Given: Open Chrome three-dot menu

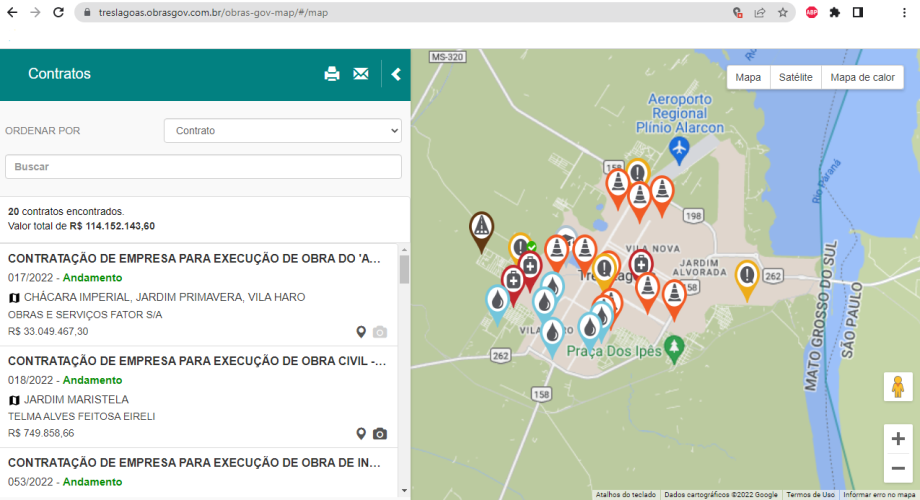Looking at the screenshot, I should click(904, 12).
